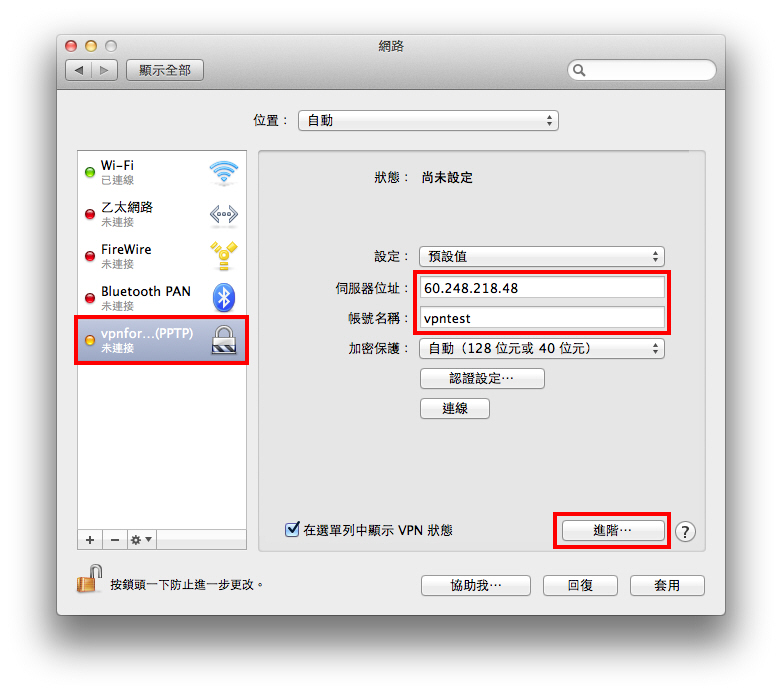Remove selected service with minus button
Screen dimensions: 782x694
pos(115,540)
